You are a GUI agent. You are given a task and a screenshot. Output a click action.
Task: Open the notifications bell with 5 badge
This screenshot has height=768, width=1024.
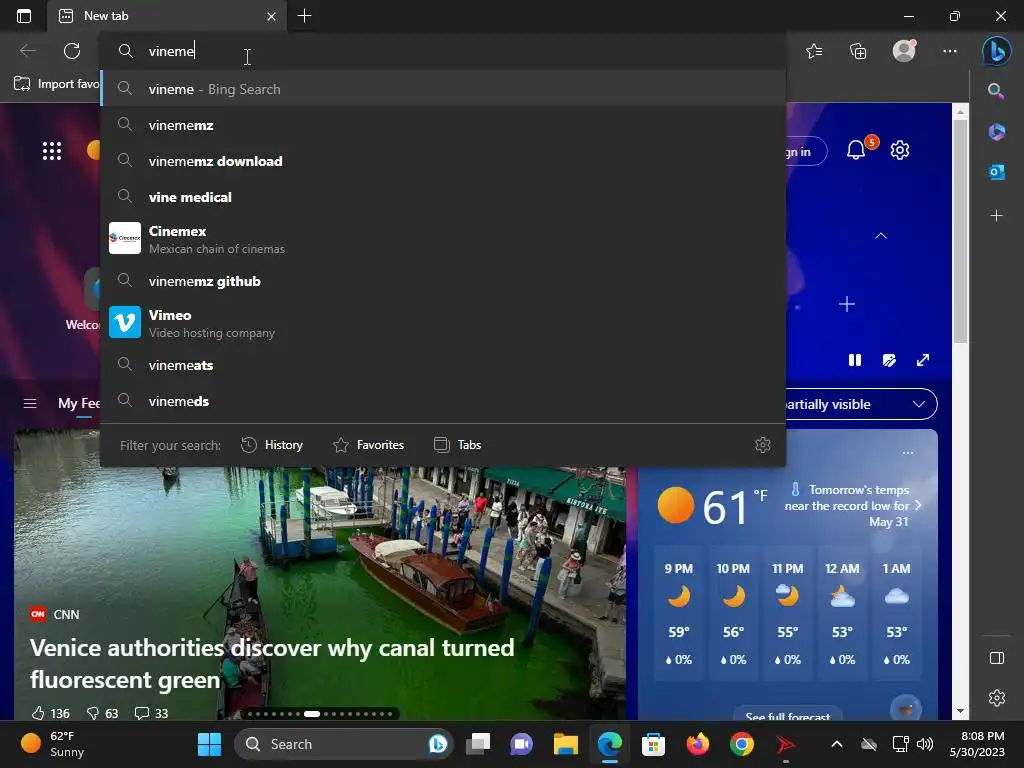[x=856, y=150]
